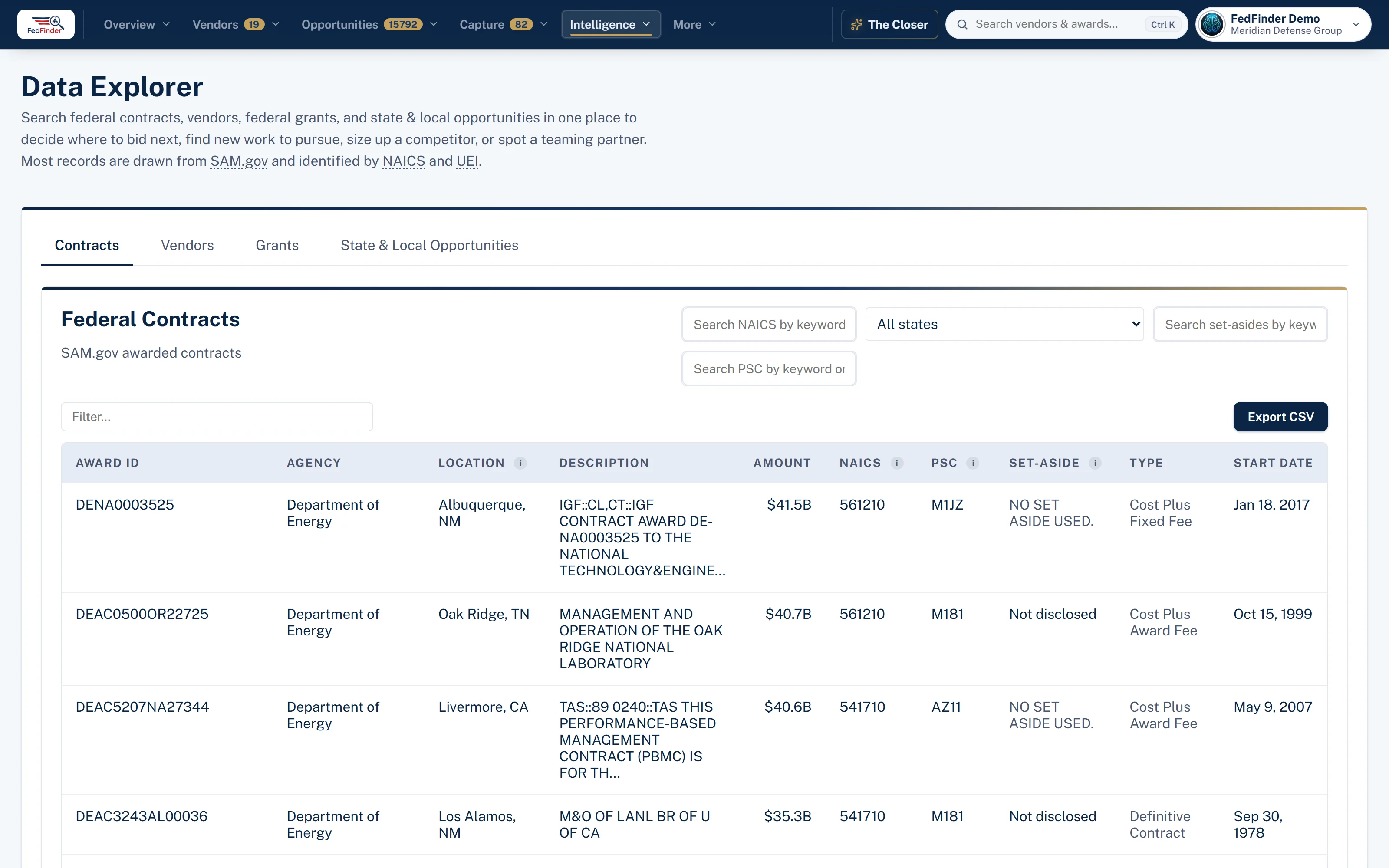Expand the Overview menu
The width and height of the screenshot is (1389, 868).
coord(137,24)
